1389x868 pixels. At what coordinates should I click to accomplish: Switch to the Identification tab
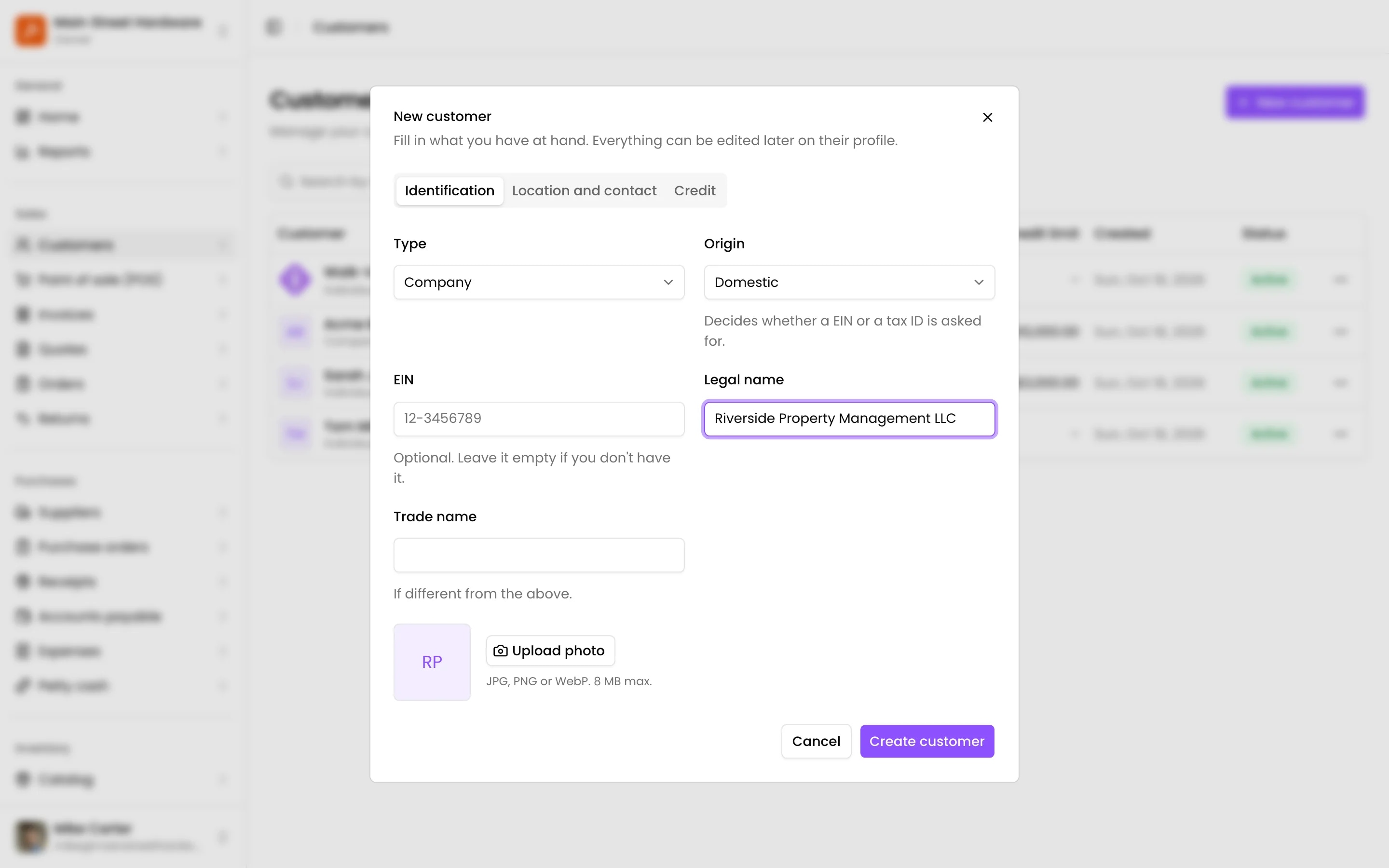(449, 190)
